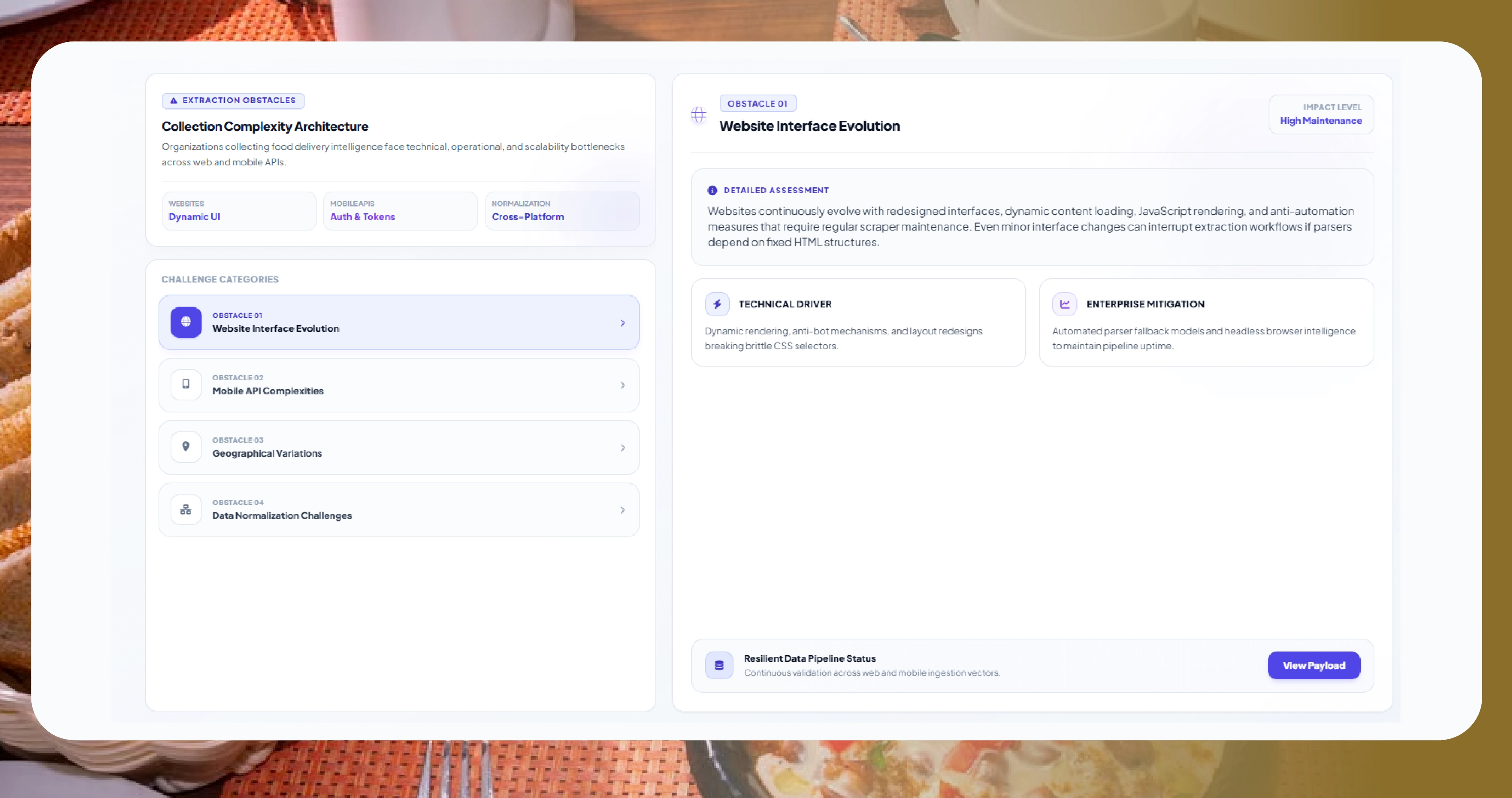
Task: Expand Geographical Variations chevron
Action: pos(623,447)
